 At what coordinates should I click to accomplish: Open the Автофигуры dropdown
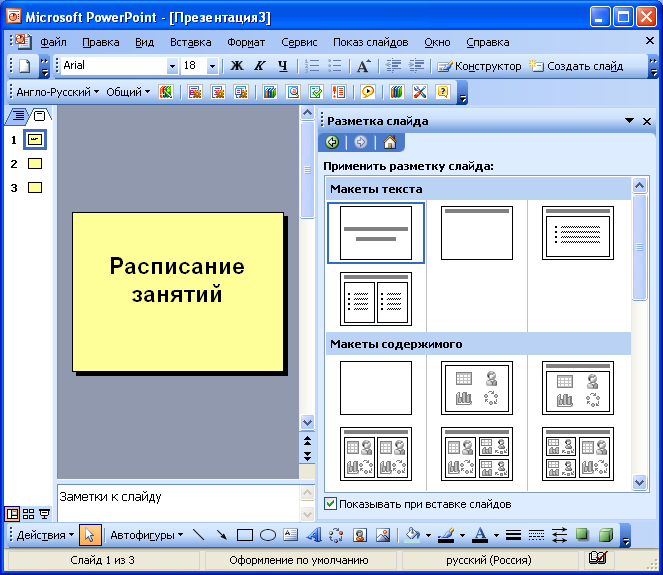tap(146, 535)
